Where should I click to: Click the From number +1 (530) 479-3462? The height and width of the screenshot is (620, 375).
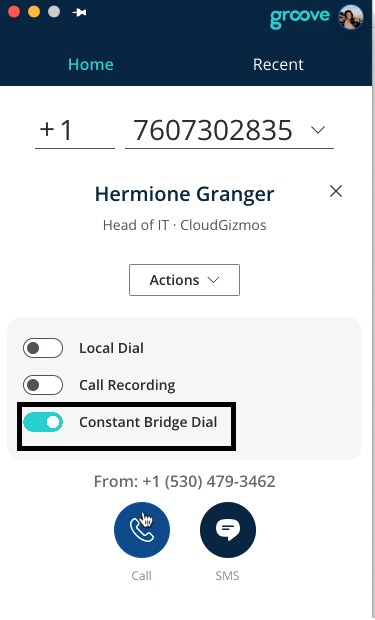click(x=184, y=482)
